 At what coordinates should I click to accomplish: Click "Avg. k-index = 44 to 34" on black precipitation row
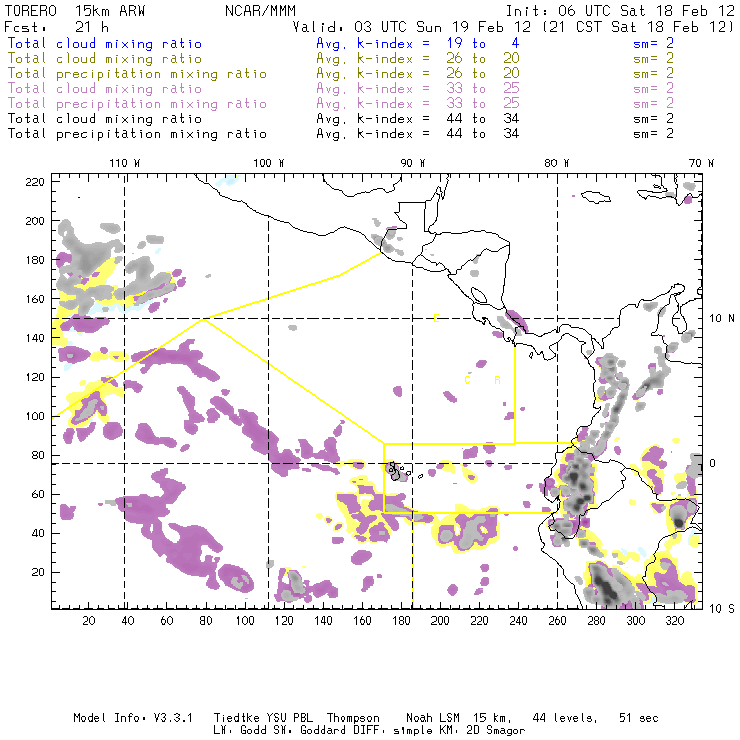418,134
